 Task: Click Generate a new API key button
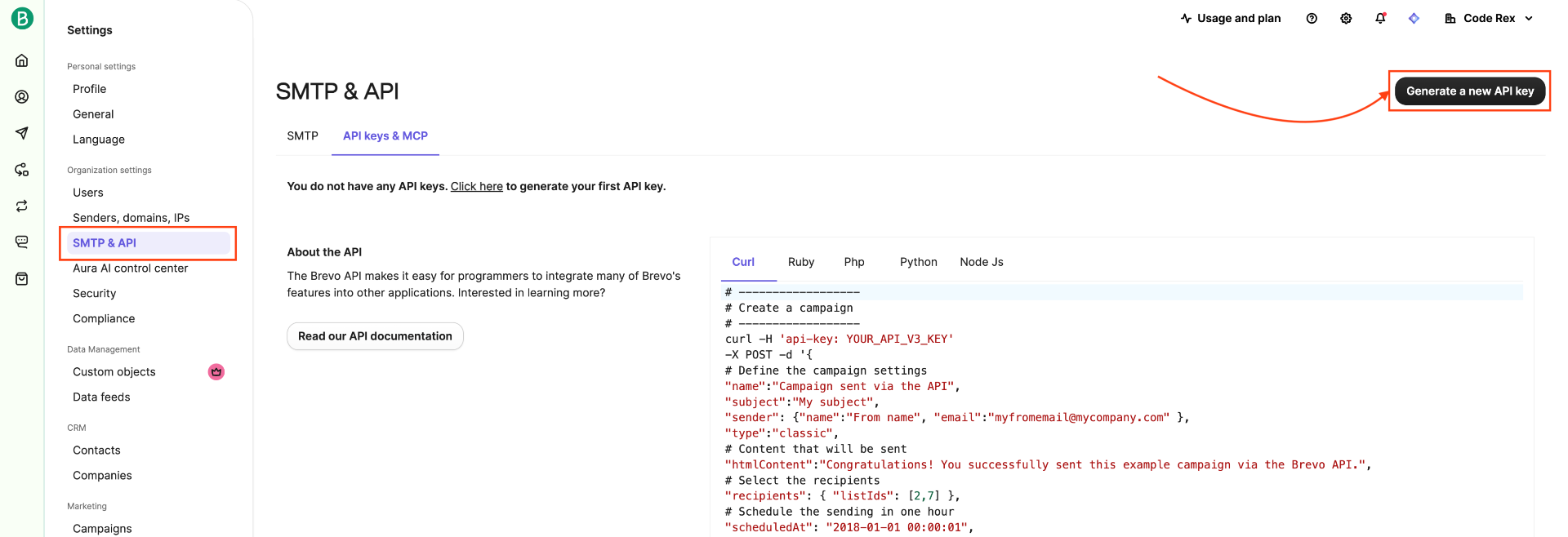1469,91
